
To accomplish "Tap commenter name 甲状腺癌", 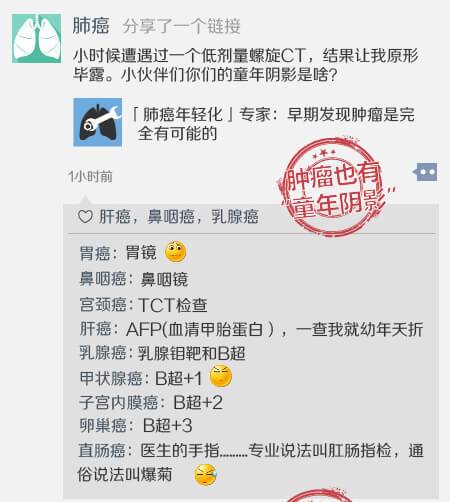I will (x=111, y=378).
